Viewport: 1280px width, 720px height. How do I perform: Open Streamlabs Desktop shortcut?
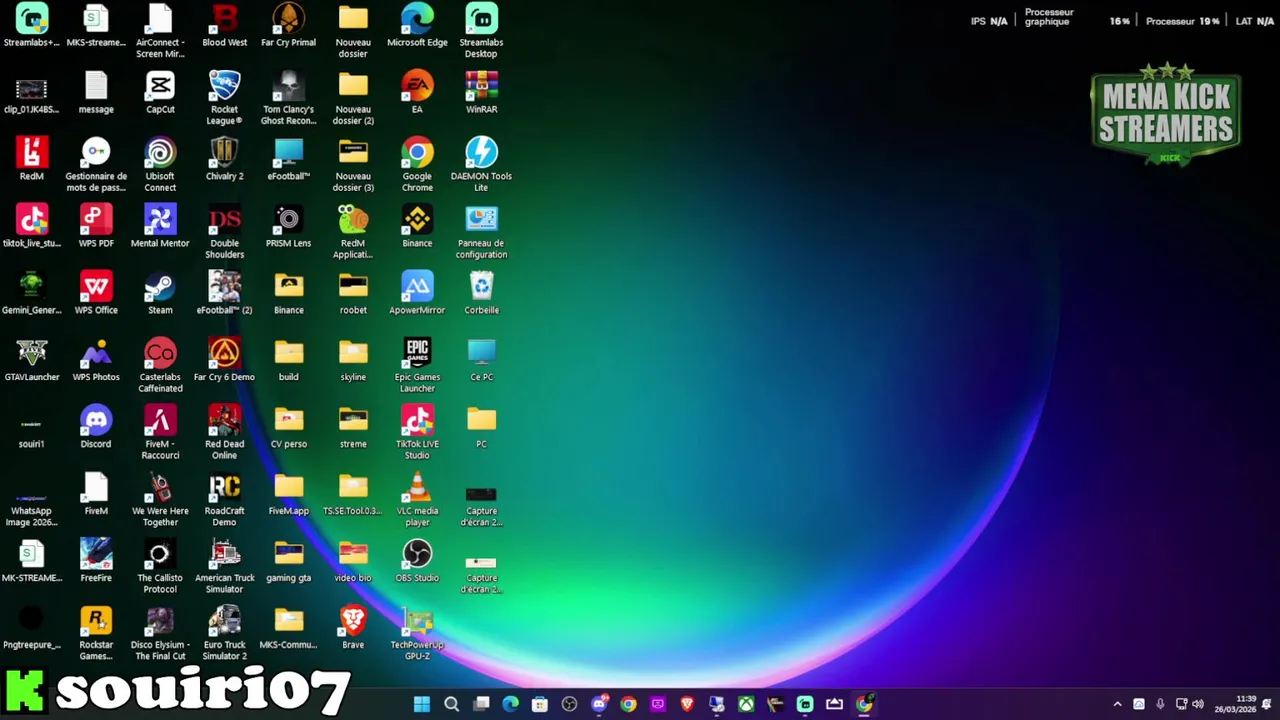point(481,31)
